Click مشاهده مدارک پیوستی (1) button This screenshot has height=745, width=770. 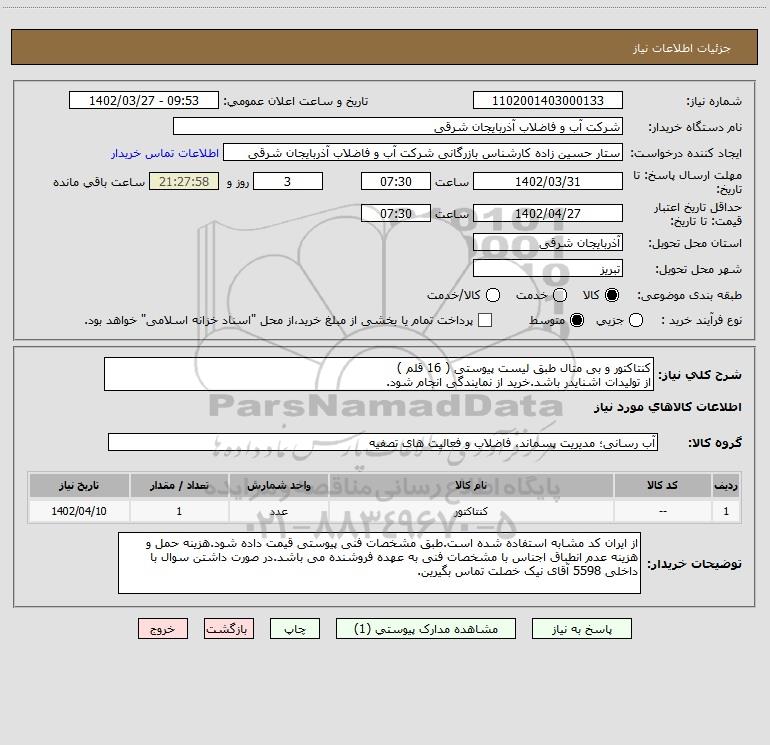pos(426,629)
